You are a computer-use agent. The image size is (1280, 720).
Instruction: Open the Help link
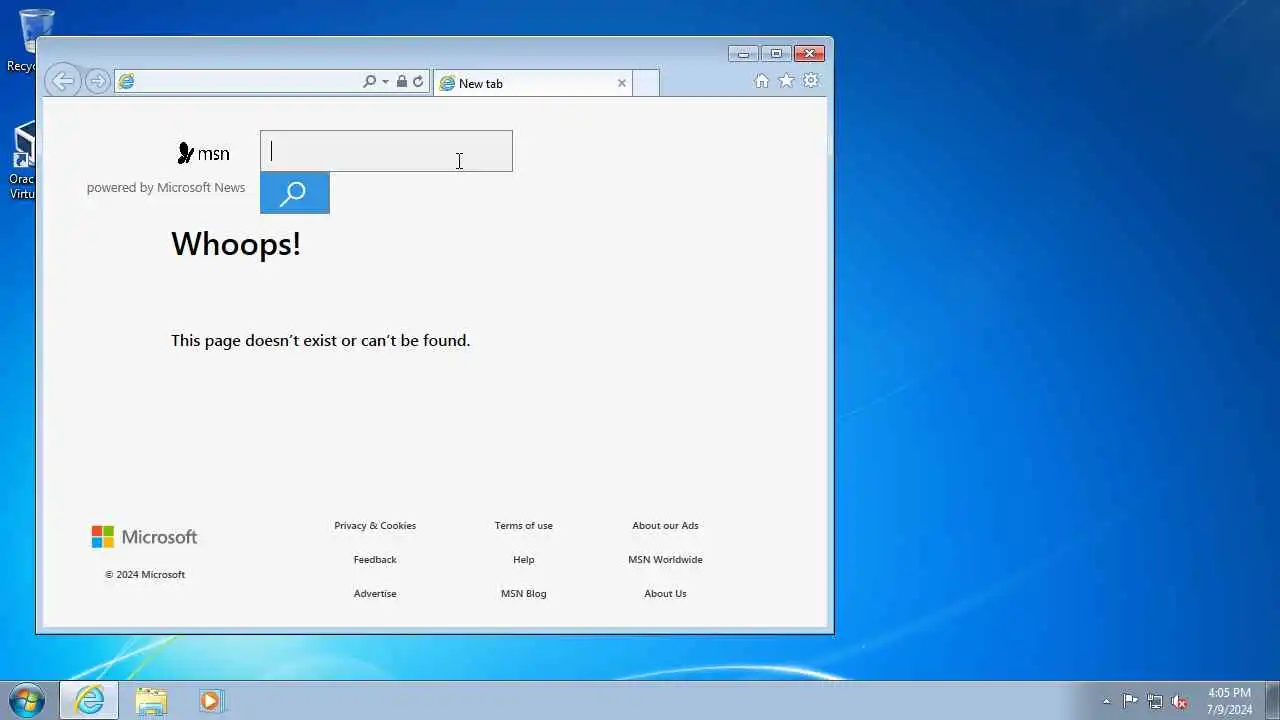pos(523,559)
